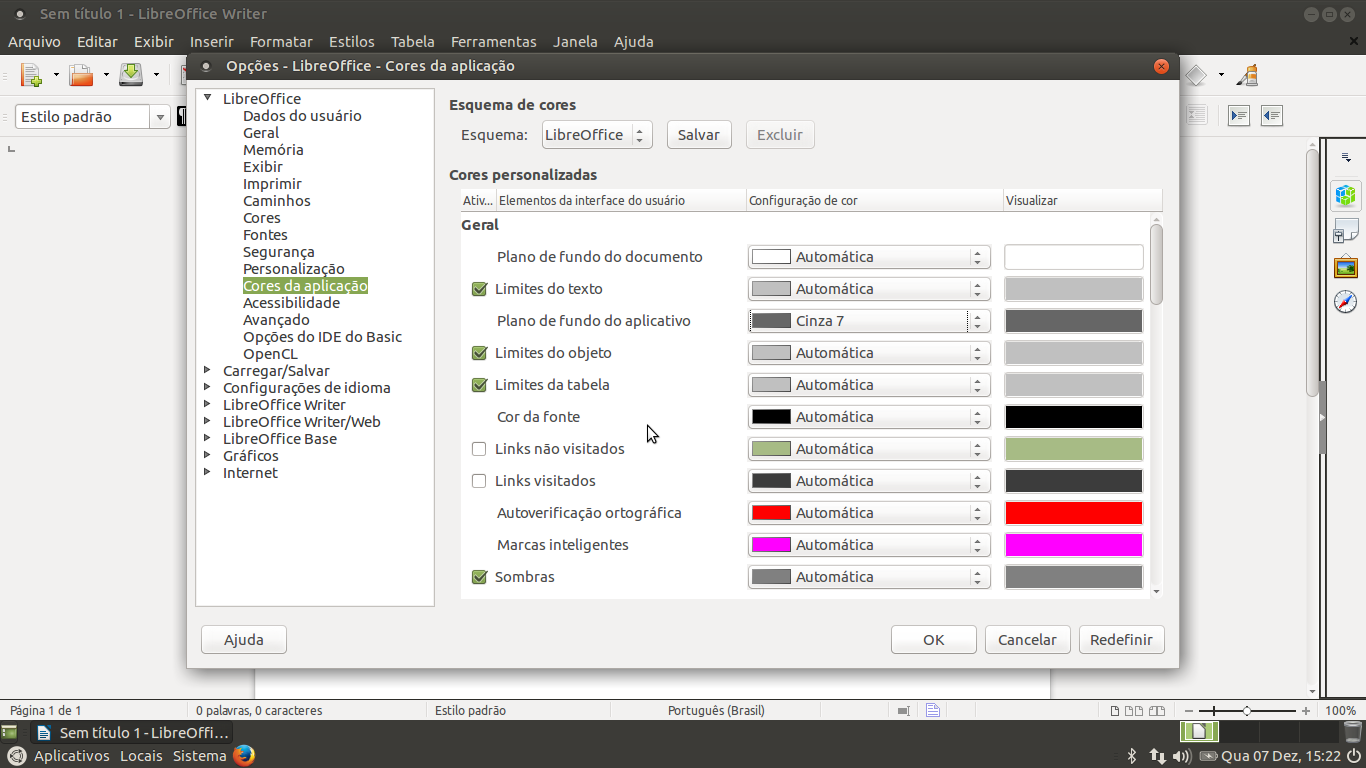Open color dropdown for Cor da fonte
The width and height of the screenshot is (1366, 768).
(869, 417)
